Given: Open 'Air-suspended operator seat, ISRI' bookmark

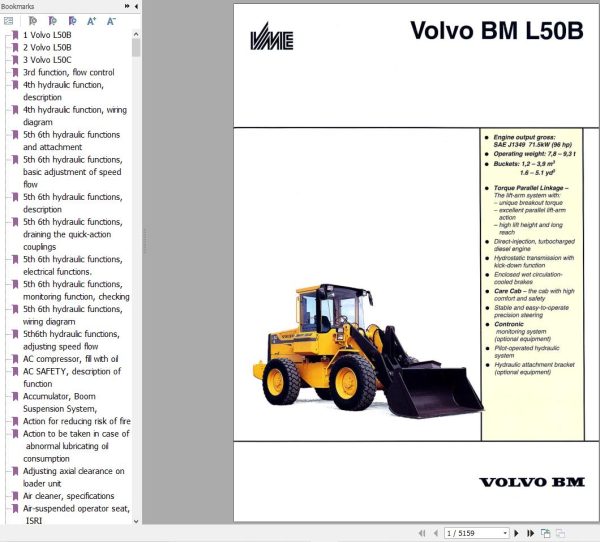Looking at the screenshot, I should 76,514.
